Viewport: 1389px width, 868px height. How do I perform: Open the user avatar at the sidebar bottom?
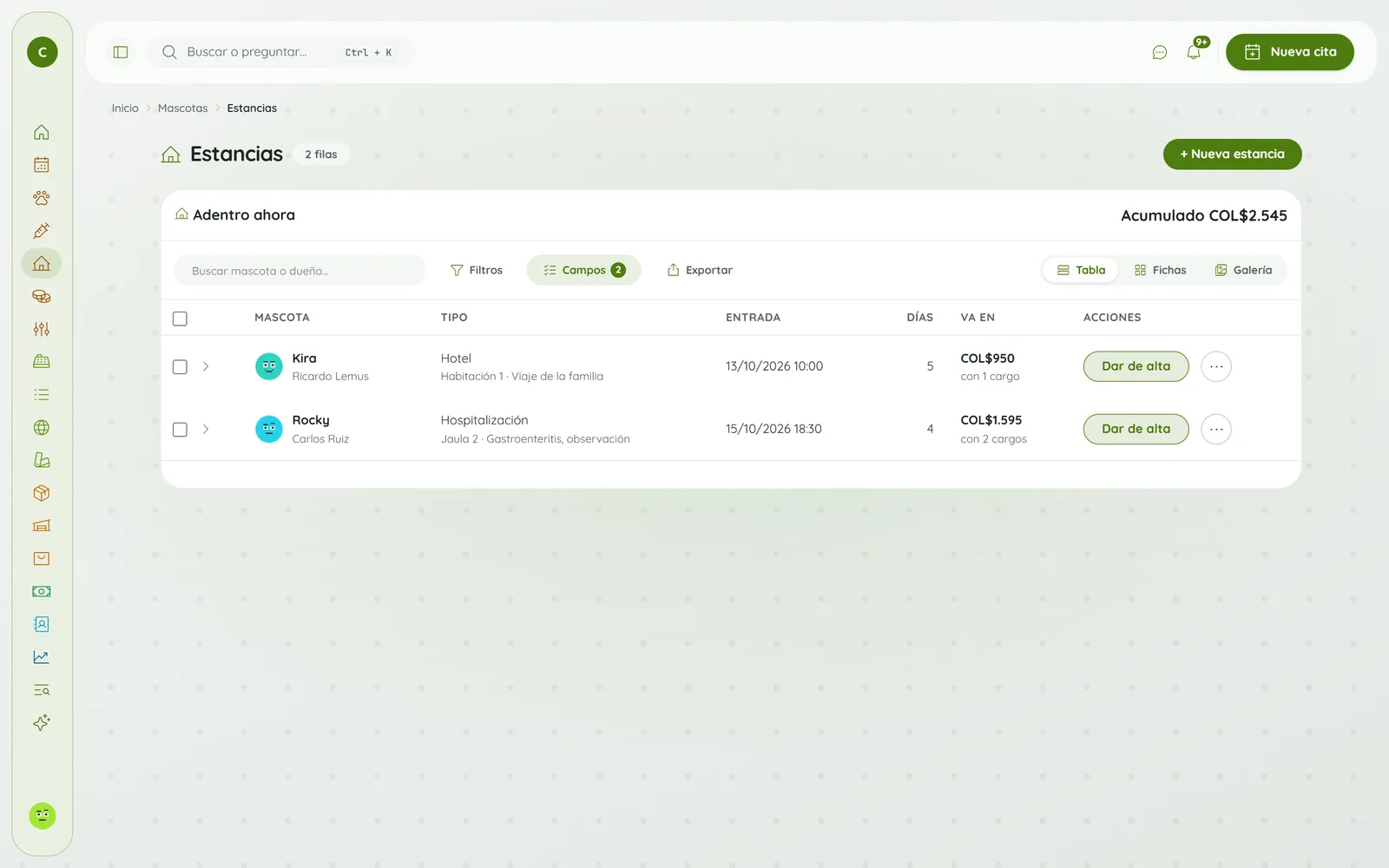click(42, 816)
